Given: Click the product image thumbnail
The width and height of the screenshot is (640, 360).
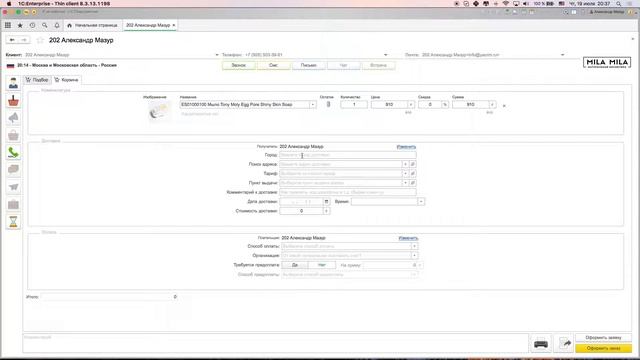Looking at the screenshot, I should coord(159,111).
